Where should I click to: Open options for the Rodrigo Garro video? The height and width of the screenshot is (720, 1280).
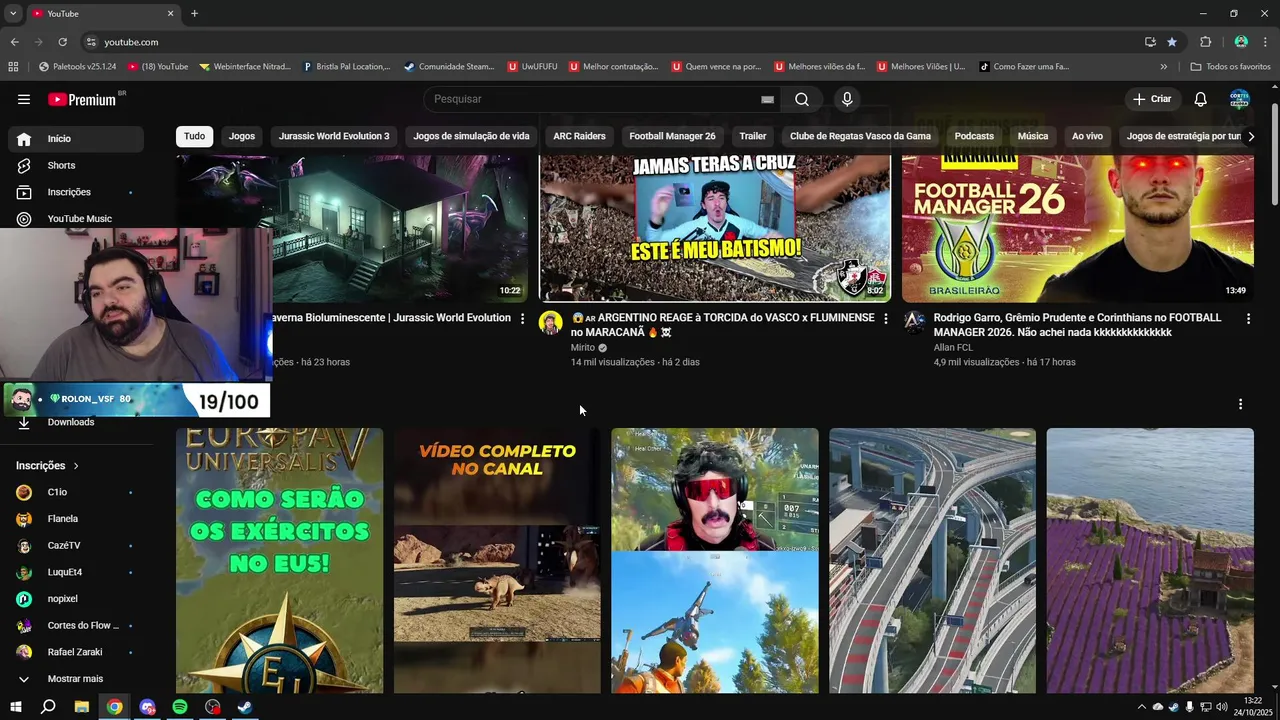(x=1248, y=318)
